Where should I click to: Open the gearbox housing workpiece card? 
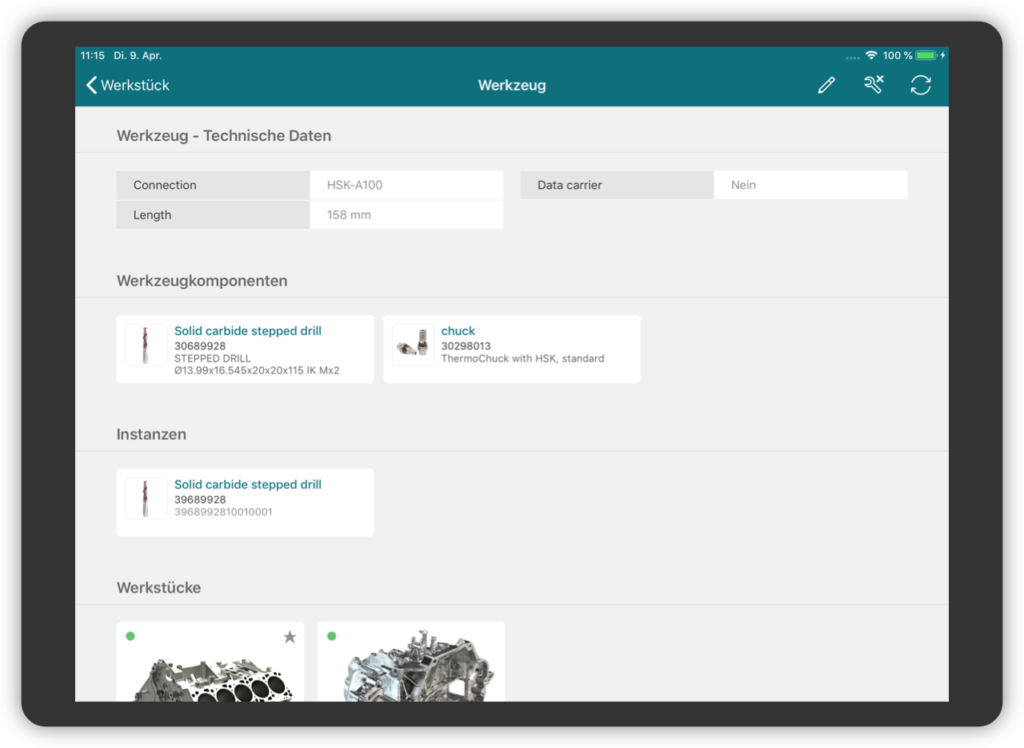pyautogui.click(x=411, y=672)
